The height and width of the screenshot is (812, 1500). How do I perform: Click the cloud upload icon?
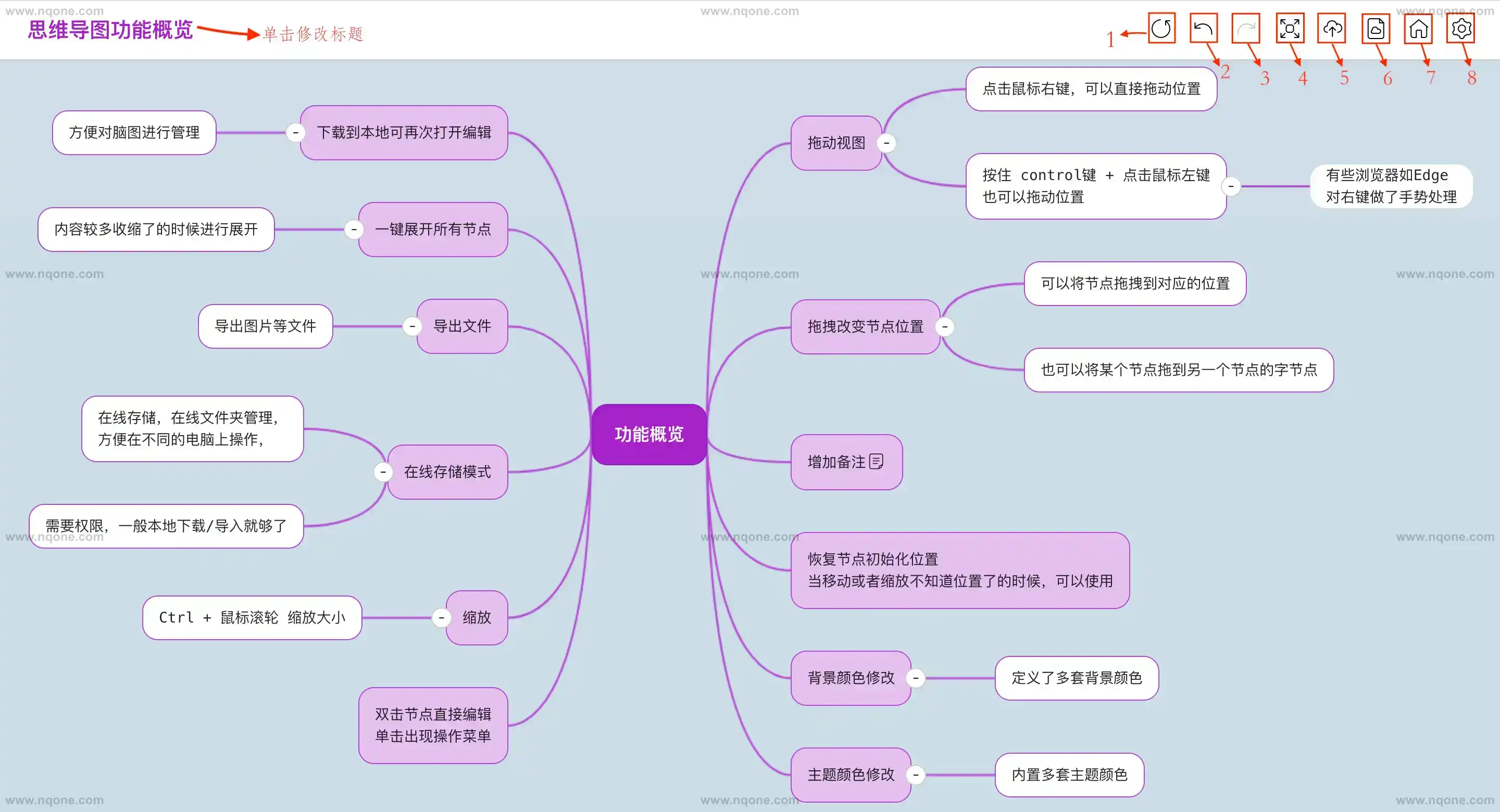tap(1332, 29)
